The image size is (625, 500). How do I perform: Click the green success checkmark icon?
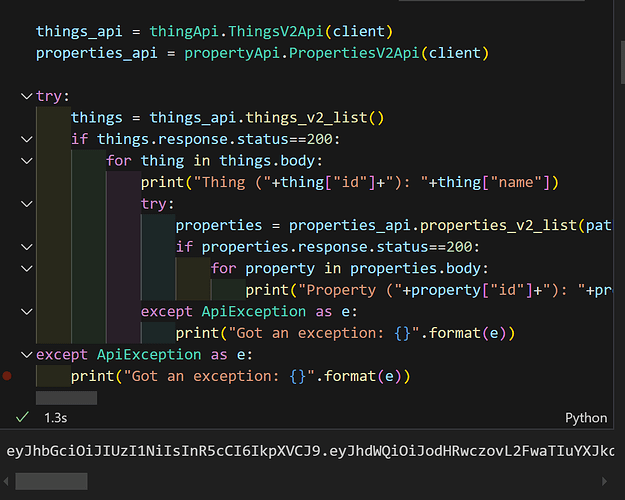click(x=22, y=417)
